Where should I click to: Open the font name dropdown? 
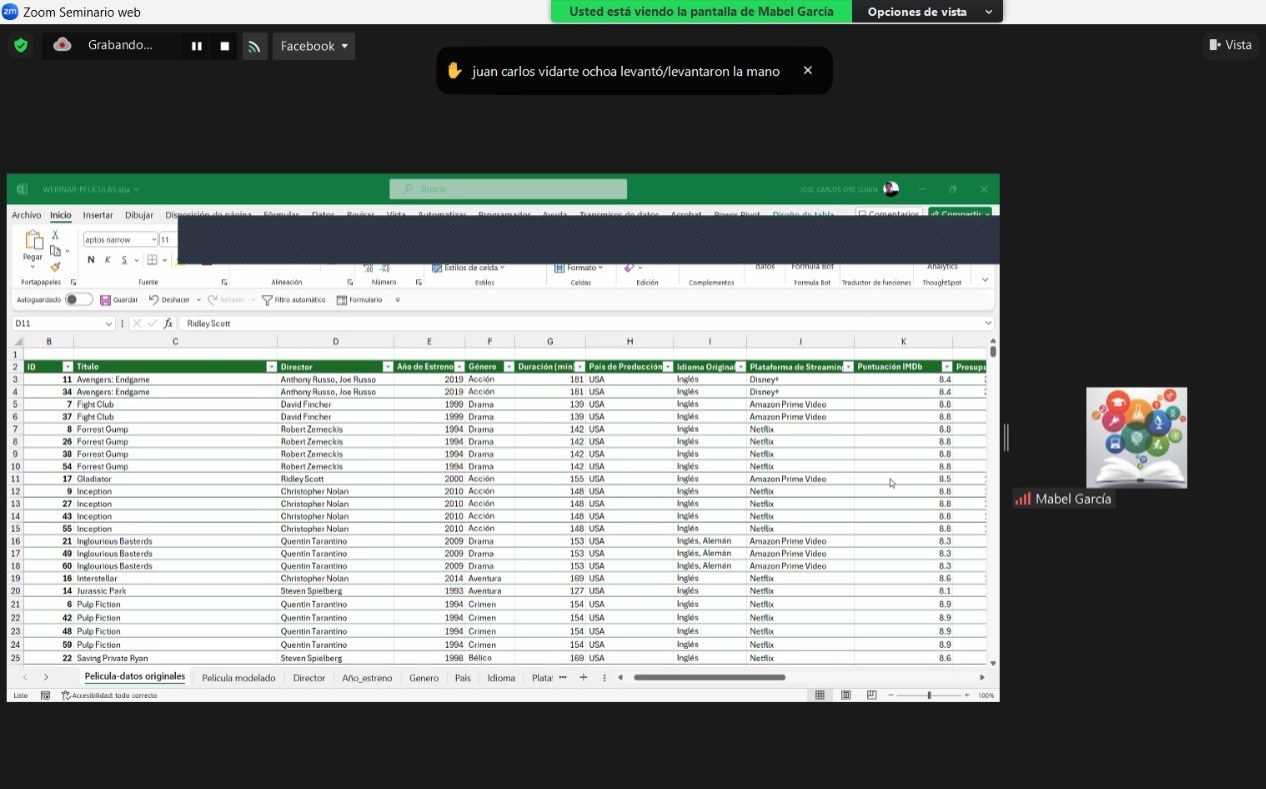[x=153, y=240]
